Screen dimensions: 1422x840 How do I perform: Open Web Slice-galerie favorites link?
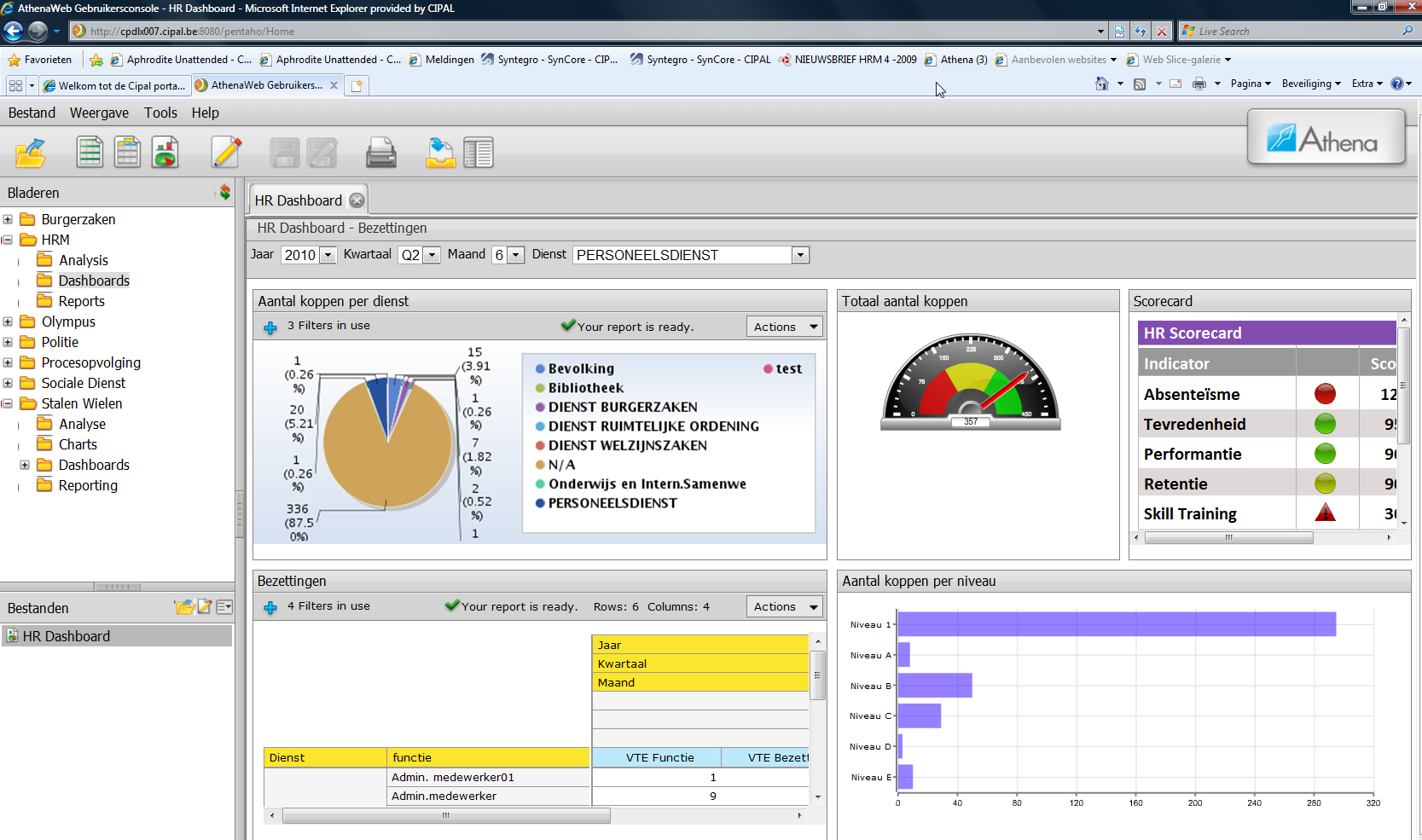[1179, 60]
